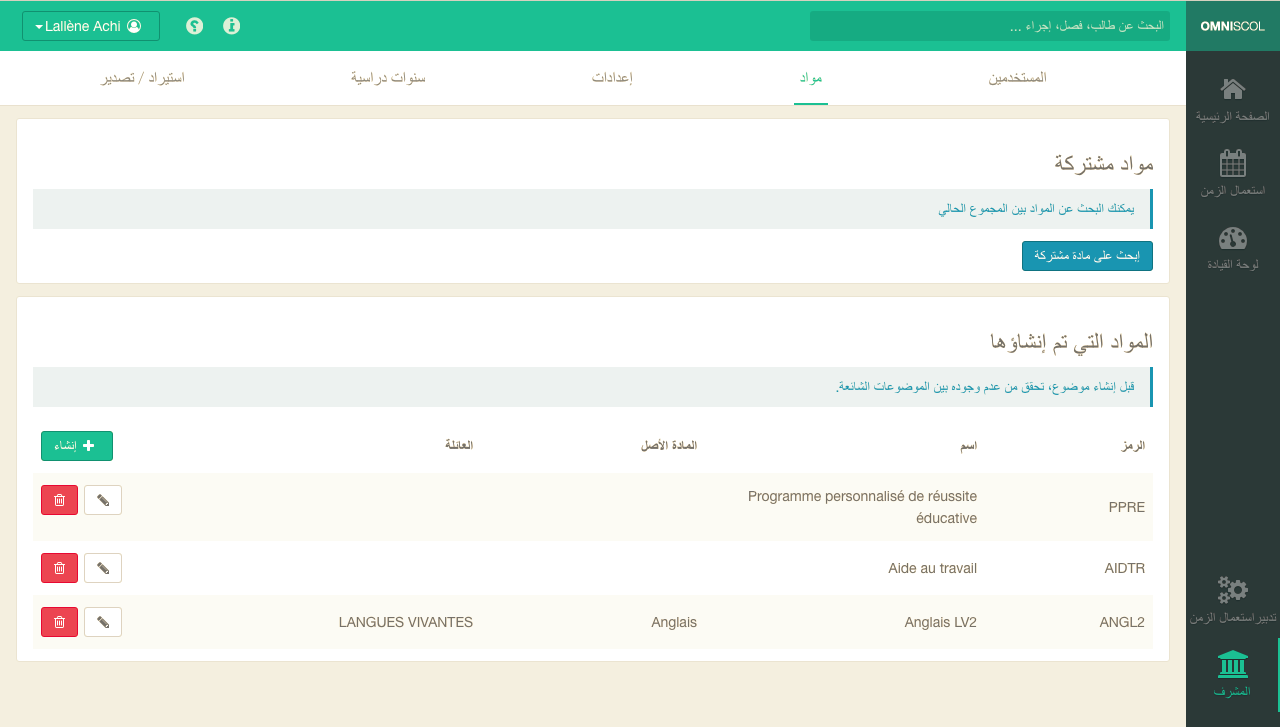The width and height of the screenshot is (1280, 727).
Task: Expand the Lallène Achi user dropdown
Action: 91,26
